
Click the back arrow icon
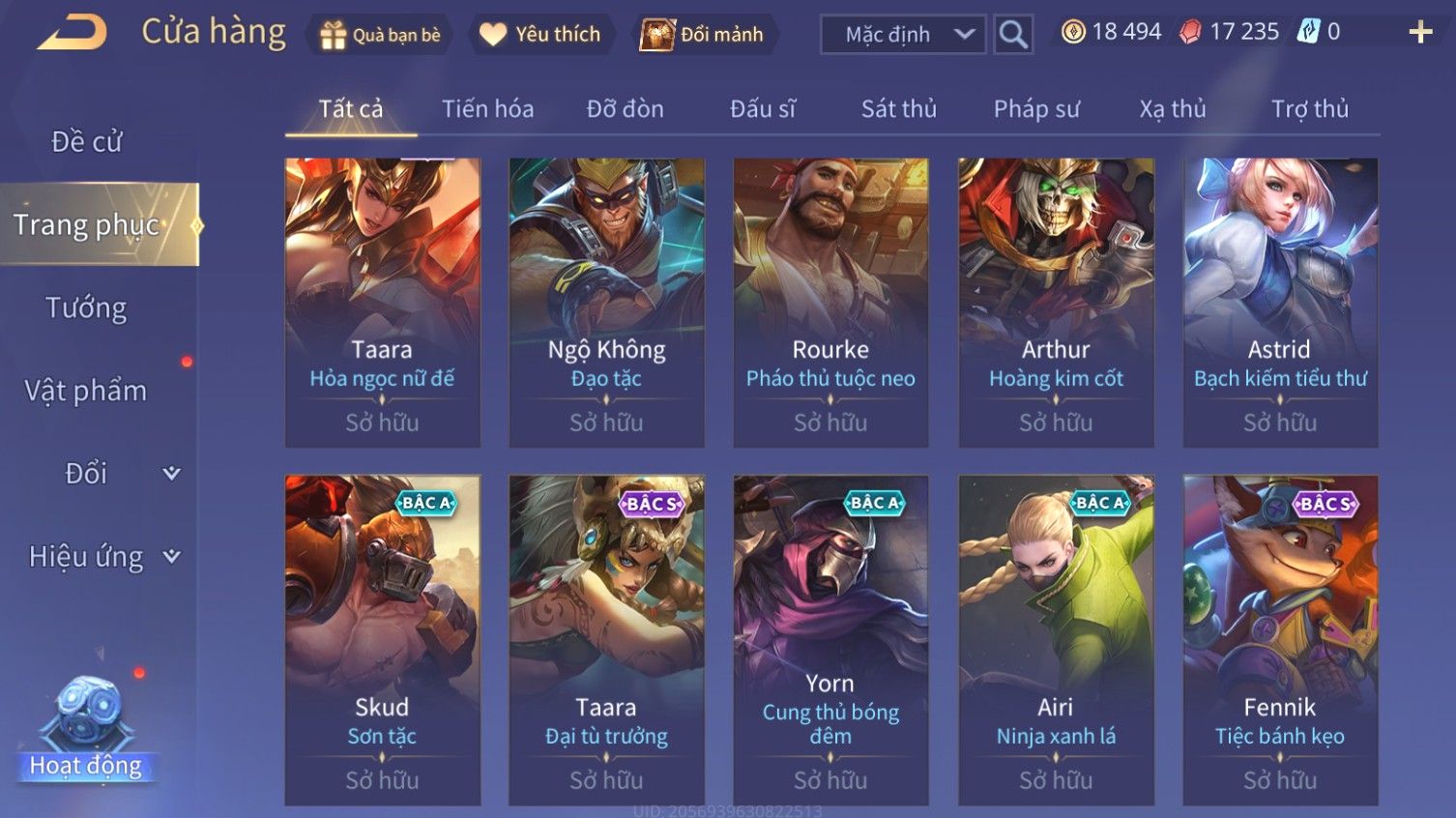click(73, 33)
